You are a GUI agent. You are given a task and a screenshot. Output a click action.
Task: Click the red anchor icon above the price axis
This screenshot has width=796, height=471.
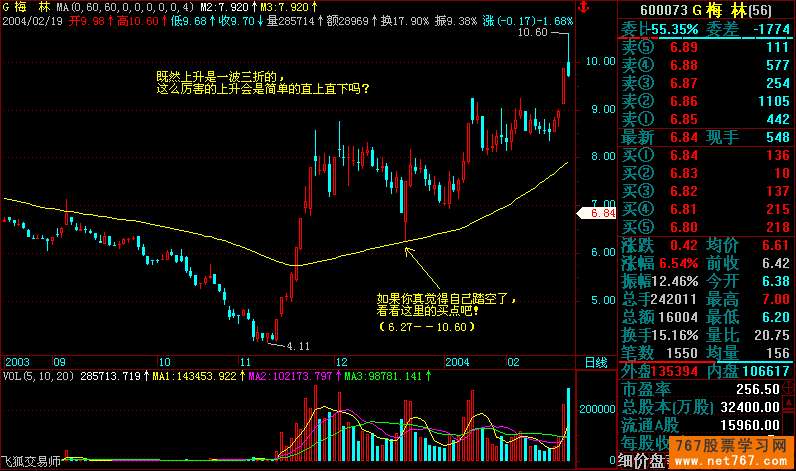click(x=587, y=9)
